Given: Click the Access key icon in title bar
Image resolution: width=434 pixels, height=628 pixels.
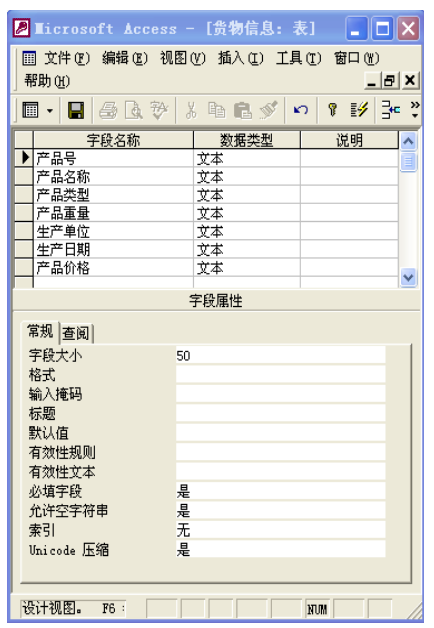Looking at the screenshot, I should coord(21,28).
